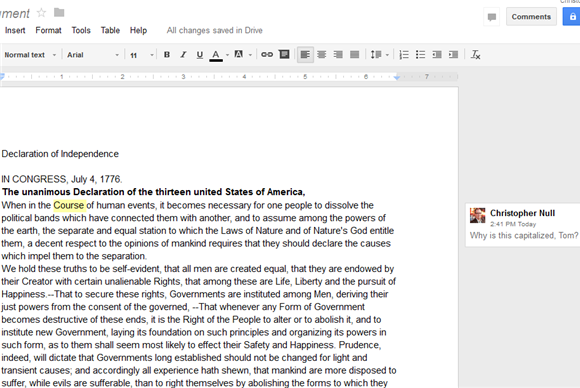The height and width of the screenshot is (388, 580).
Task: Click the comment text 'Why is this capitalized, Tom?'
Action: 524,236
